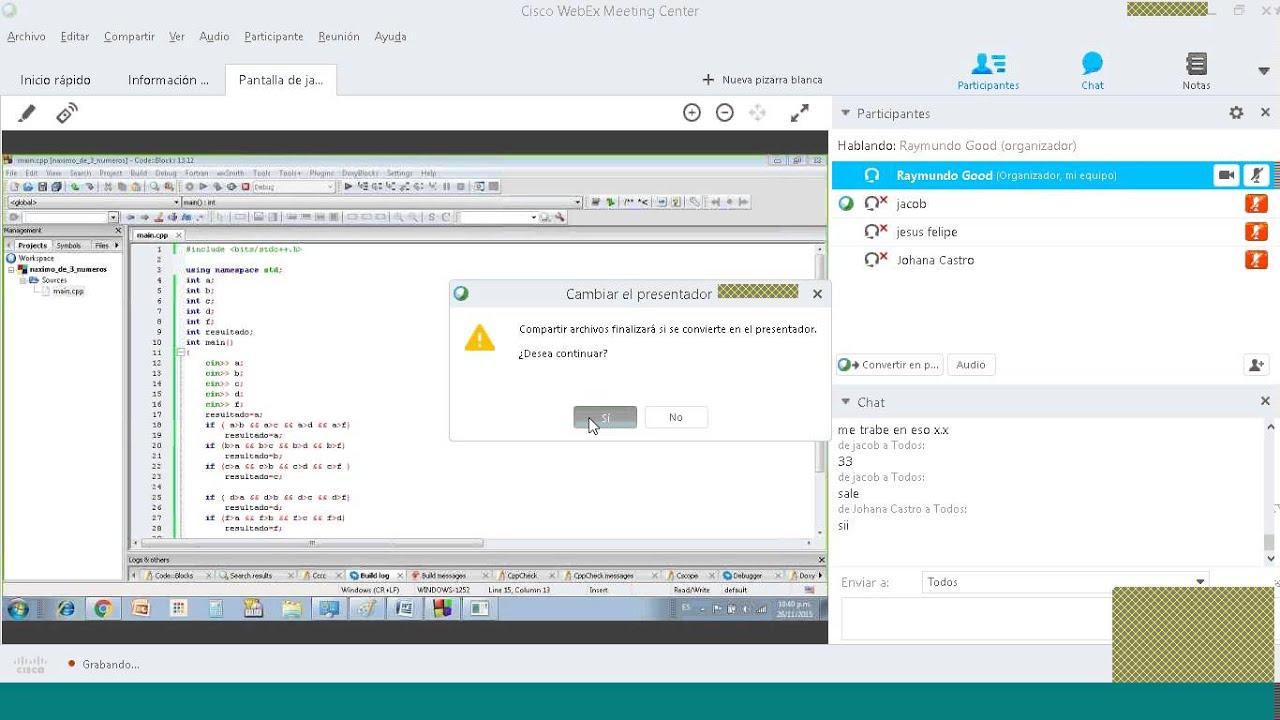Image resolution: width=1280 pixels, height=720 pixels.
Task: Close the Chat panel
Action: (x=1265, y=401)
